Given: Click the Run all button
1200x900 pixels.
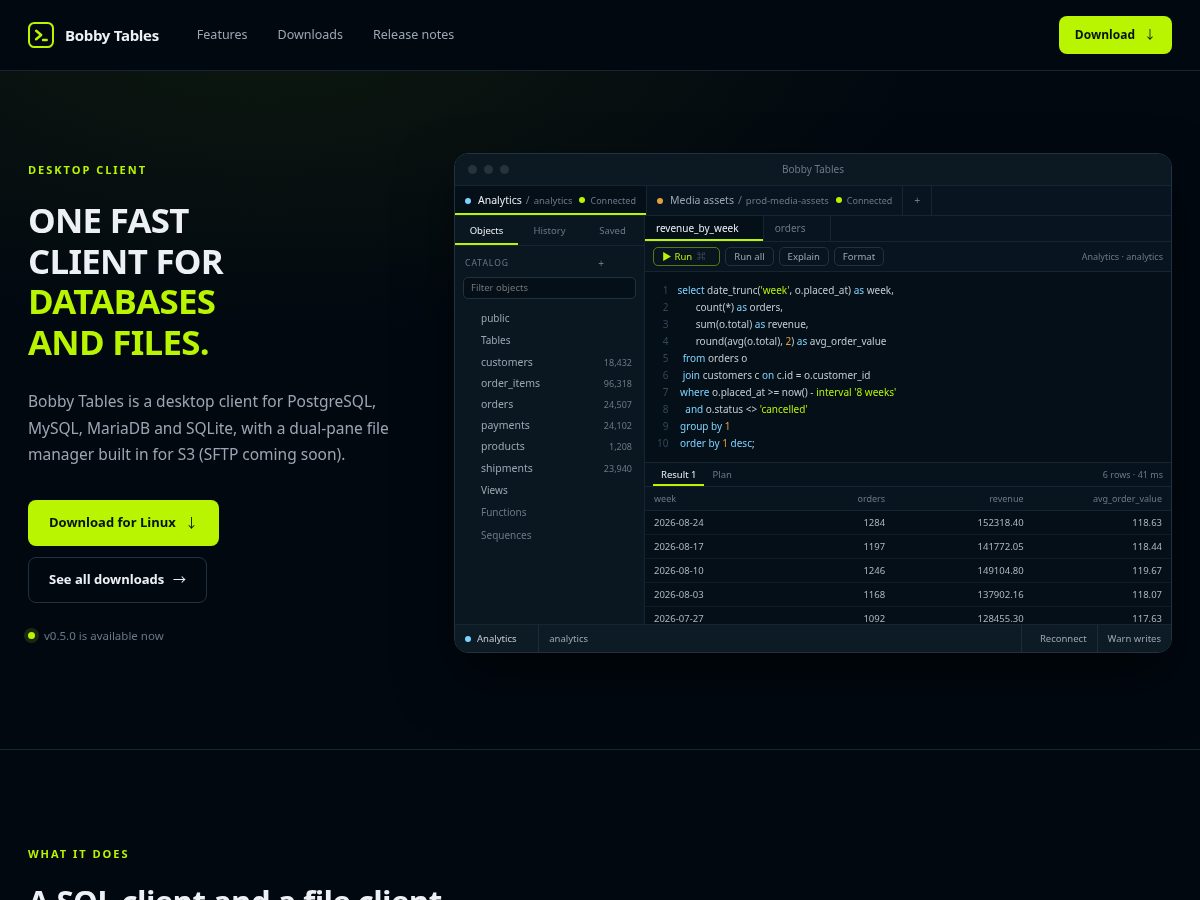Looking at the screenshot, I should pos(749,257).
